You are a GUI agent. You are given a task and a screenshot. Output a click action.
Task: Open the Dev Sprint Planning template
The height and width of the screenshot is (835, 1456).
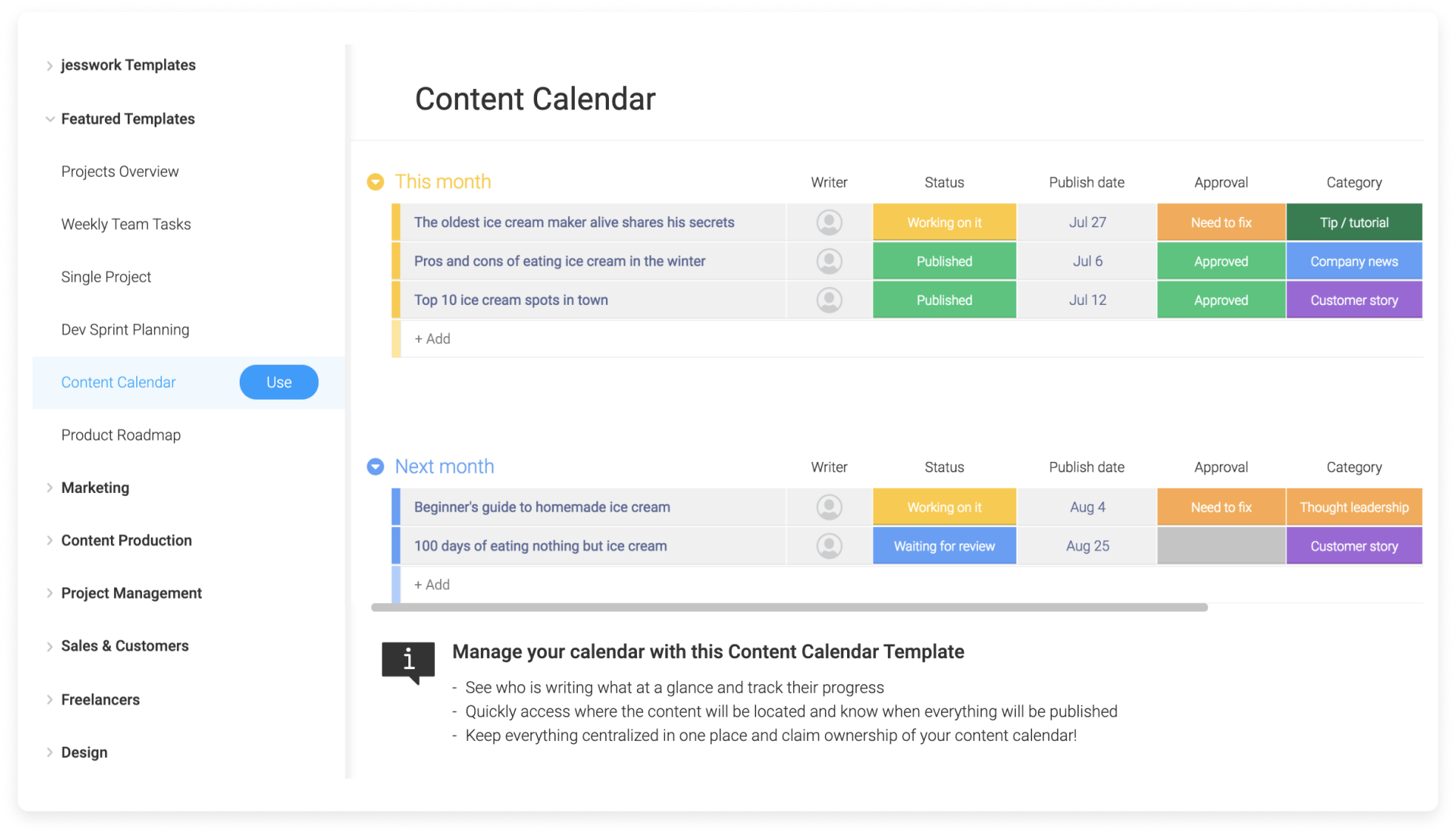tap(125, 329)
